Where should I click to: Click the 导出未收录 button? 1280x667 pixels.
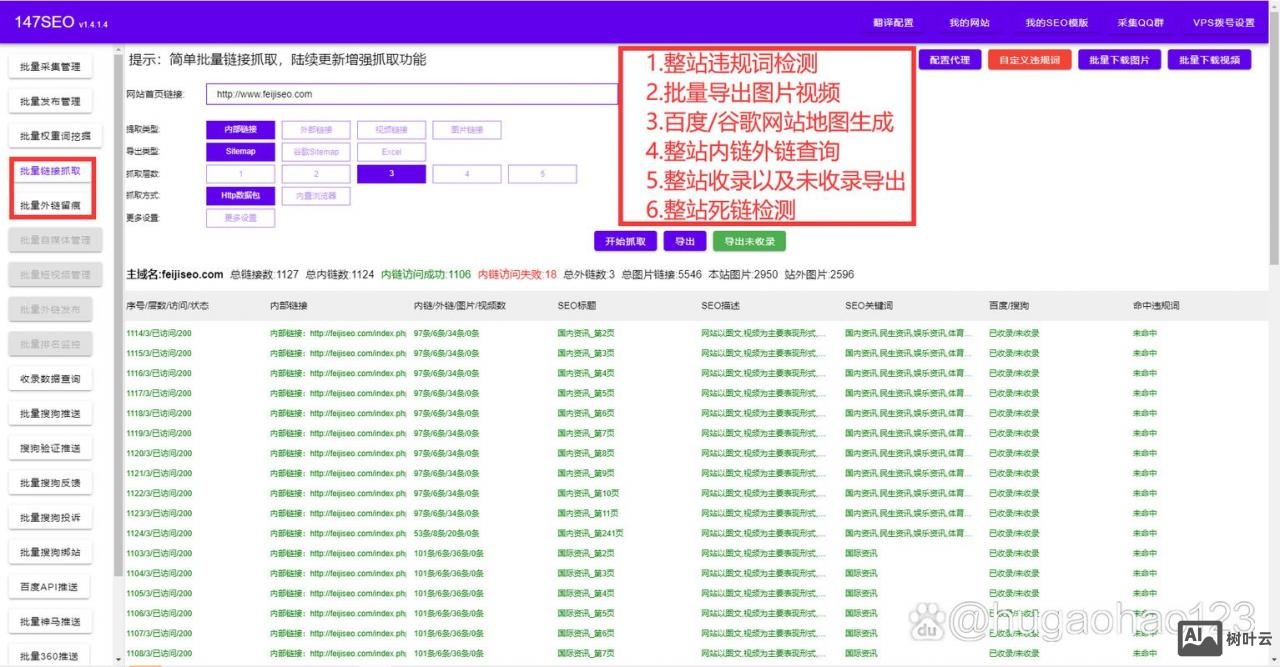pos(749,241)
